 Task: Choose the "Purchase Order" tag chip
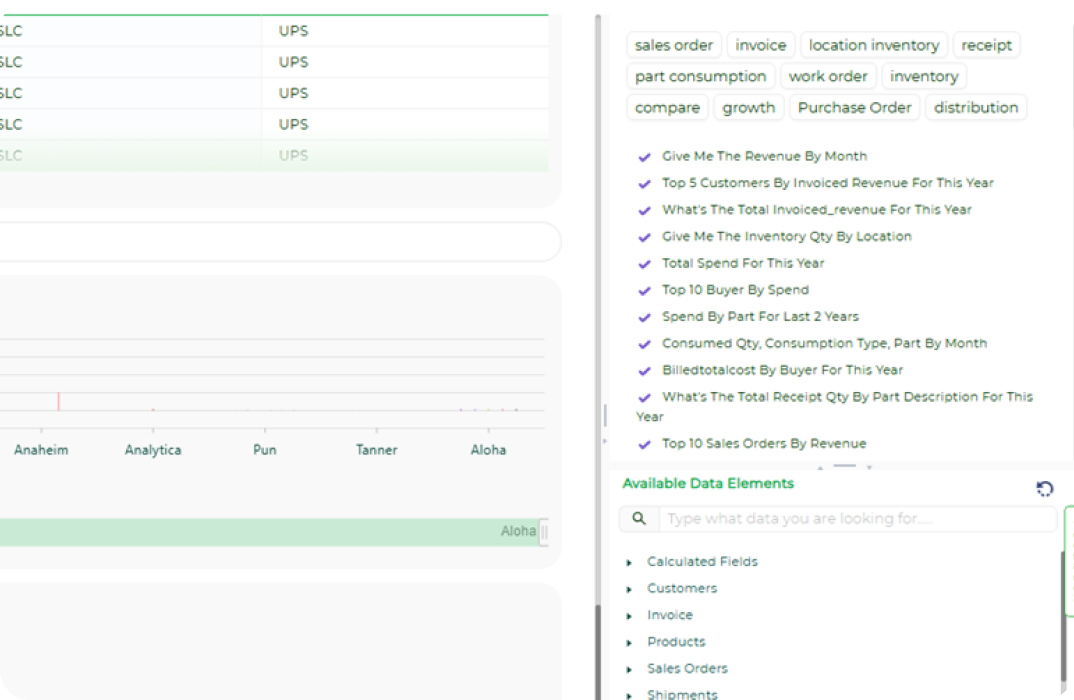[854, 107]
